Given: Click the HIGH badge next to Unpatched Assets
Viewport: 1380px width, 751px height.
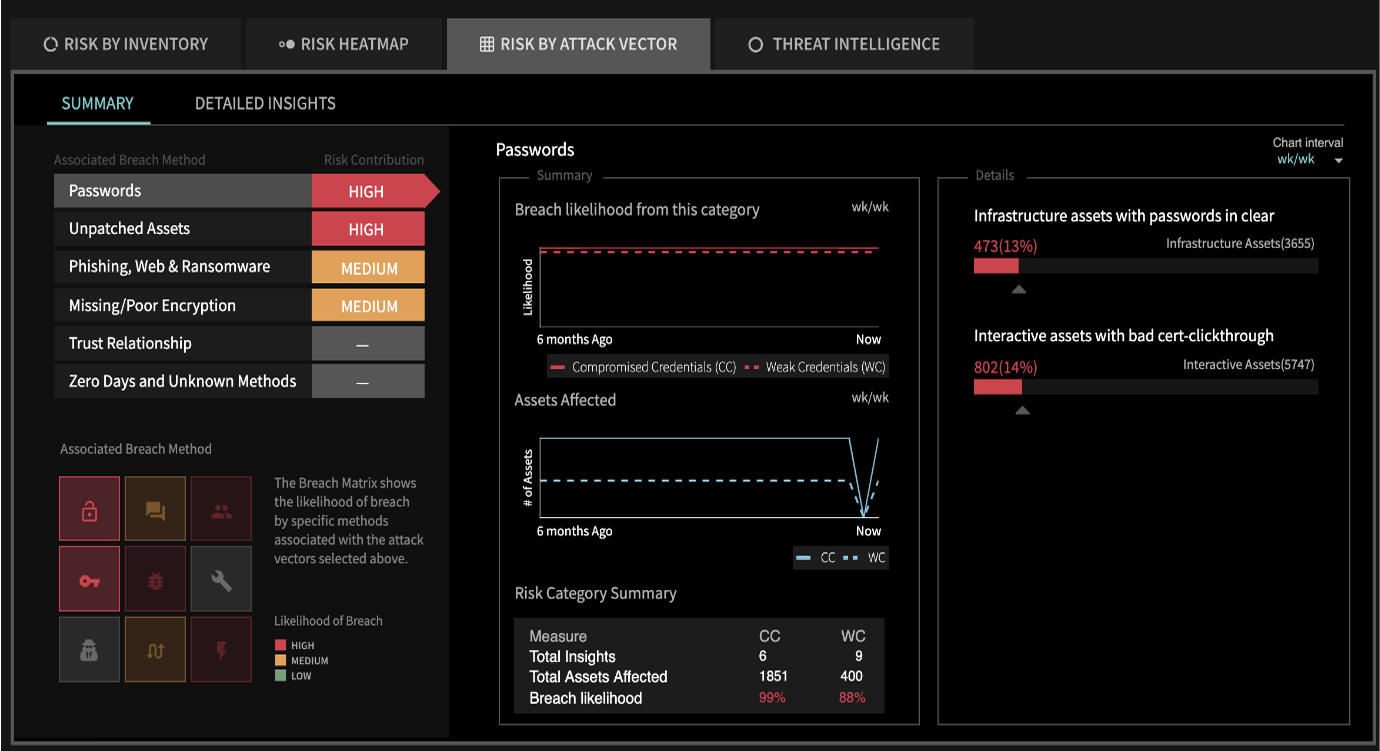Looking at the screenshot, I should pyautogui.click(x=368, y=229).
